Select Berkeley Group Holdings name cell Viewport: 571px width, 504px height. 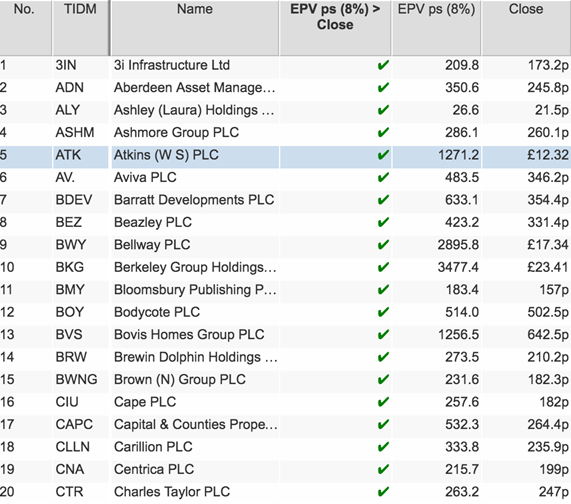[x=195, y=267]
